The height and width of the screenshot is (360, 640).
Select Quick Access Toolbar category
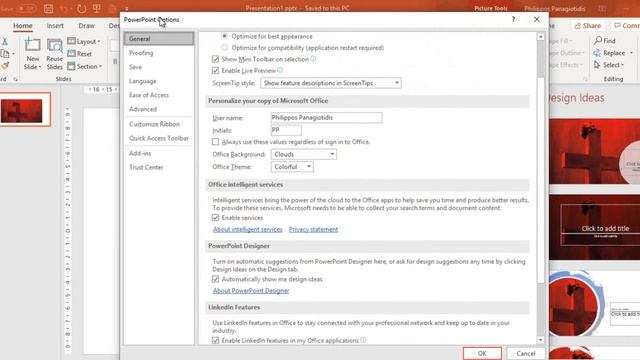pyautogui.click(x=159, y=138)
